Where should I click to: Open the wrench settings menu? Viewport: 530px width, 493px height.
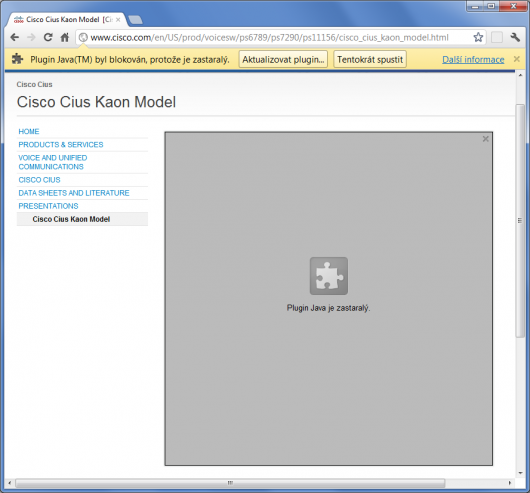pyautogui.click(x=515, y=37)
